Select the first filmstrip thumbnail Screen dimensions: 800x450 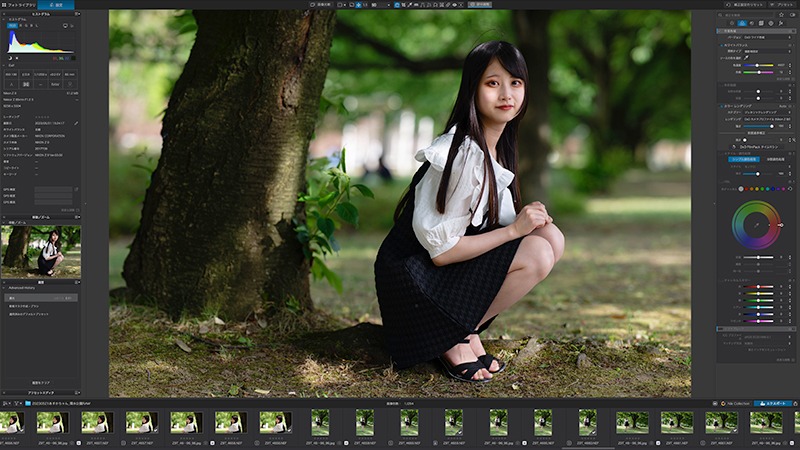[10, 422]
